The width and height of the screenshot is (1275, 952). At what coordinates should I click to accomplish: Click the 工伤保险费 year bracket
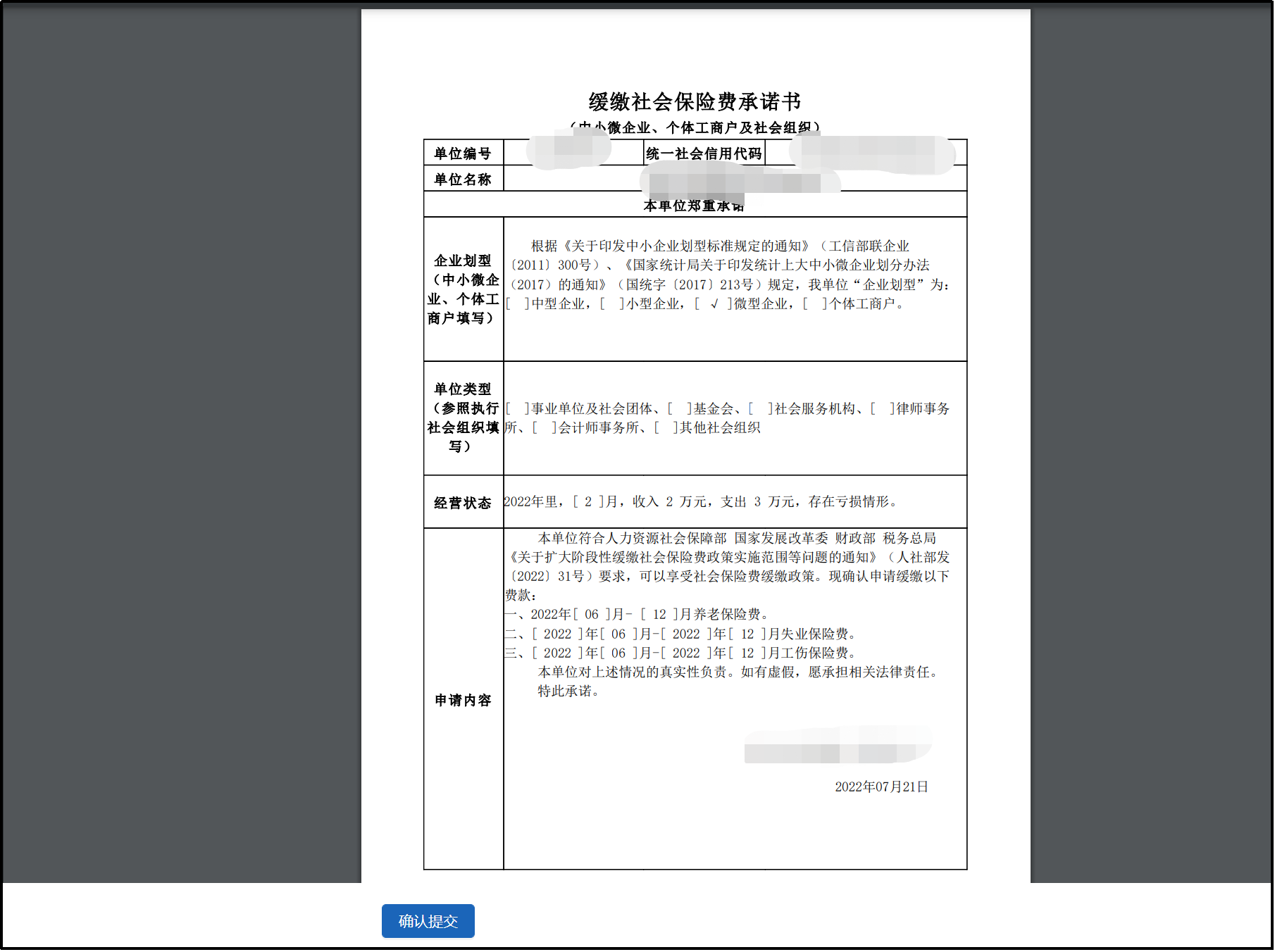[x=557, y=653]
